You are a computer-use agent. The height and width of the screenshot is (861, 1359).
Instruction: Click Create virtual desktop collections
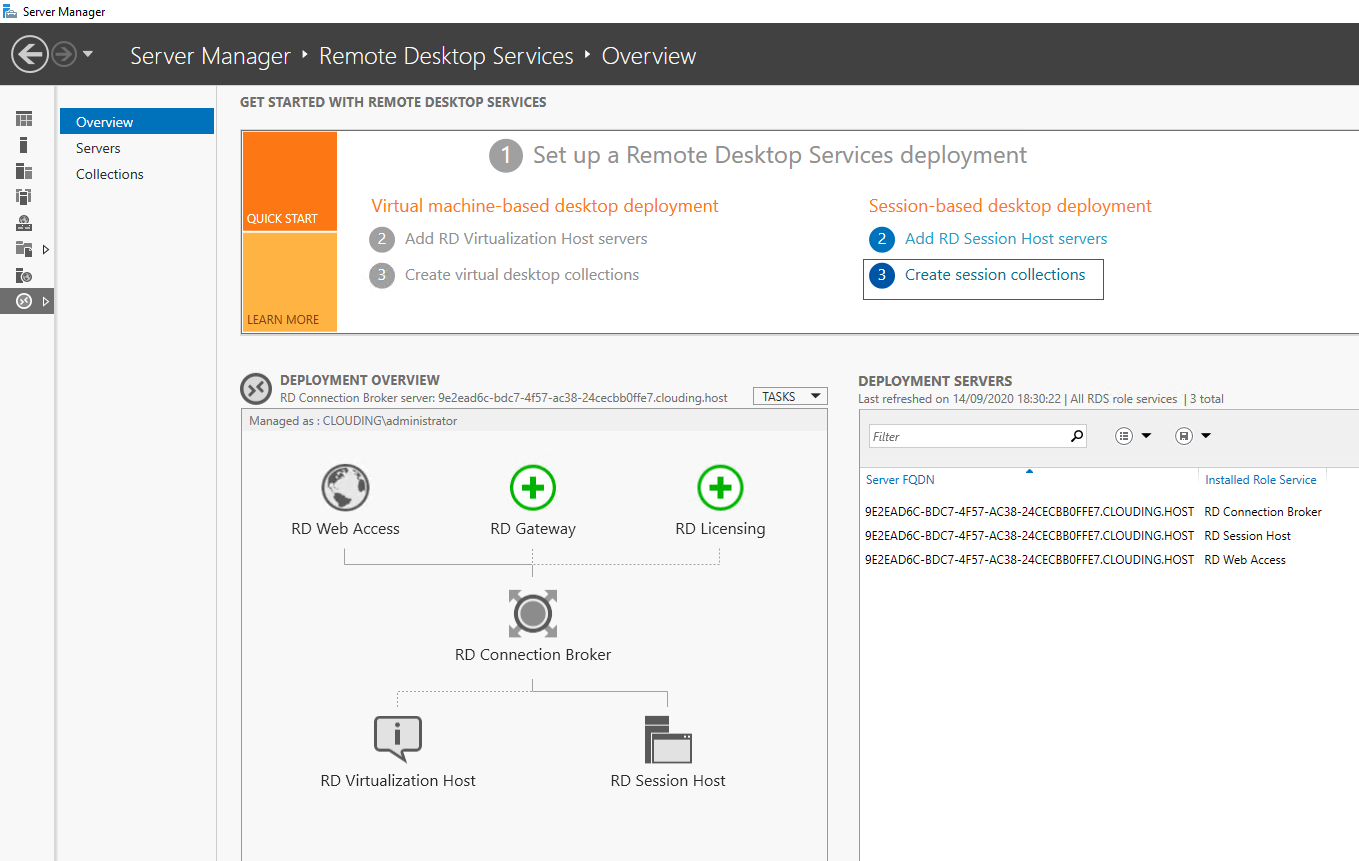(x=522, y=275)
